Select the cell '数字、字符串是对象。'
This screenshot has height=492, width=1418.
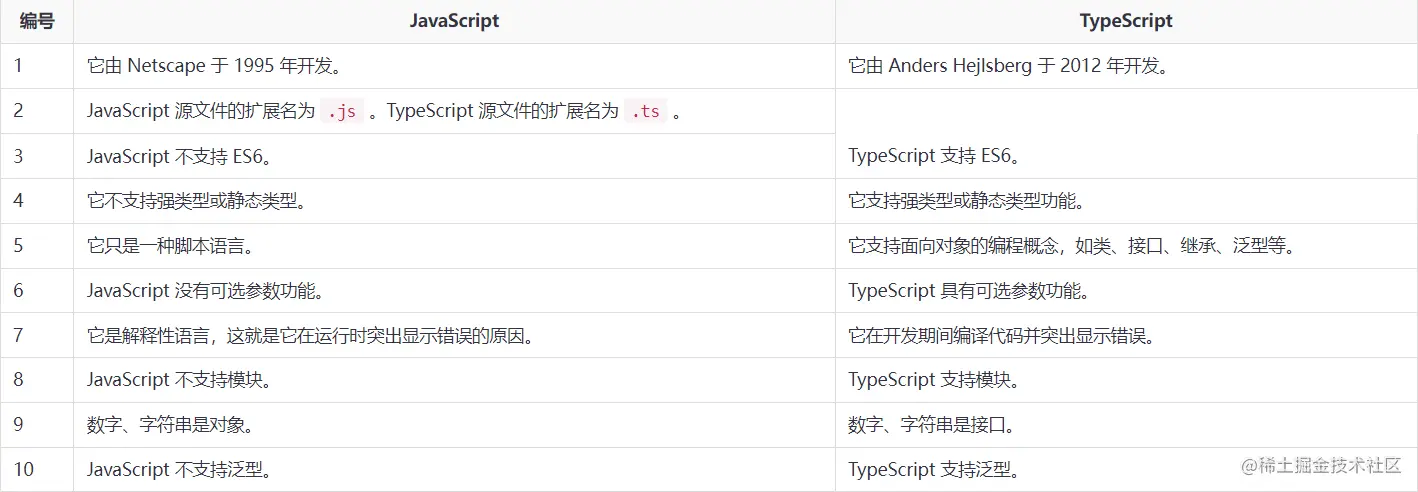click(x=454, y=426)
